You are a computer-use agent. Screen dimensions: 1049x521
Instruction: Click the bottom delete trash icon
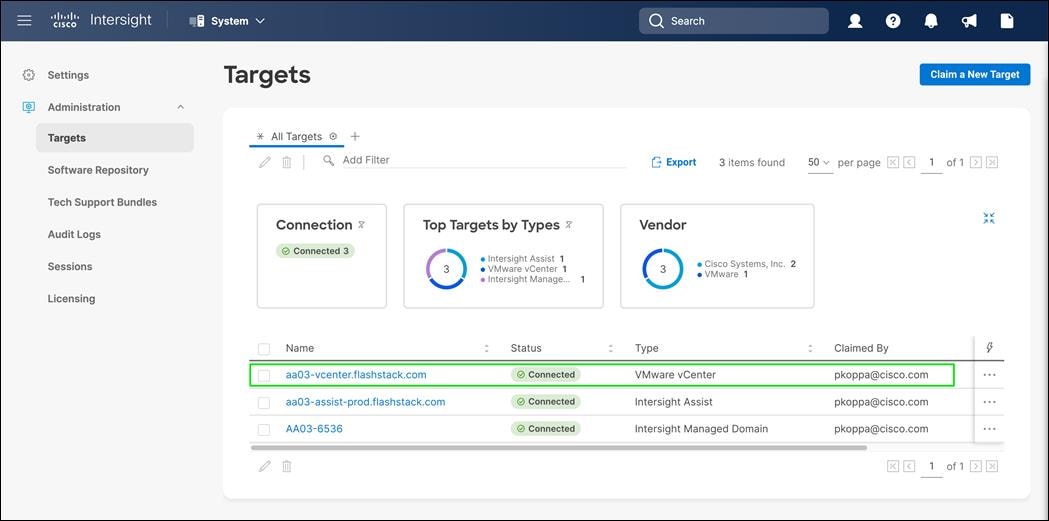tap(286, 466)
